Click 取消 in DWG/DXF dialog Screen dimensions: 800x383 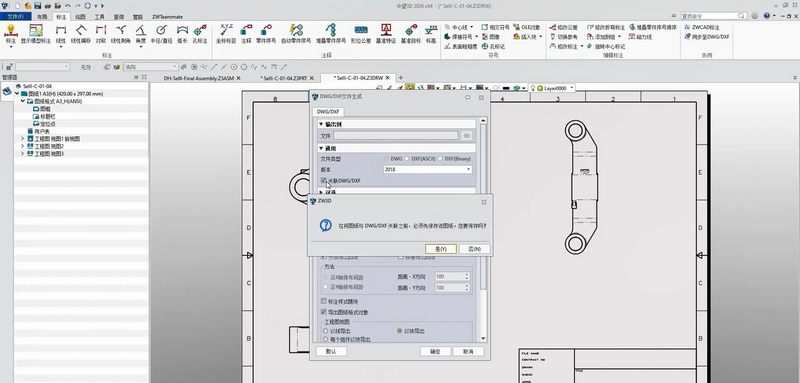468,351
